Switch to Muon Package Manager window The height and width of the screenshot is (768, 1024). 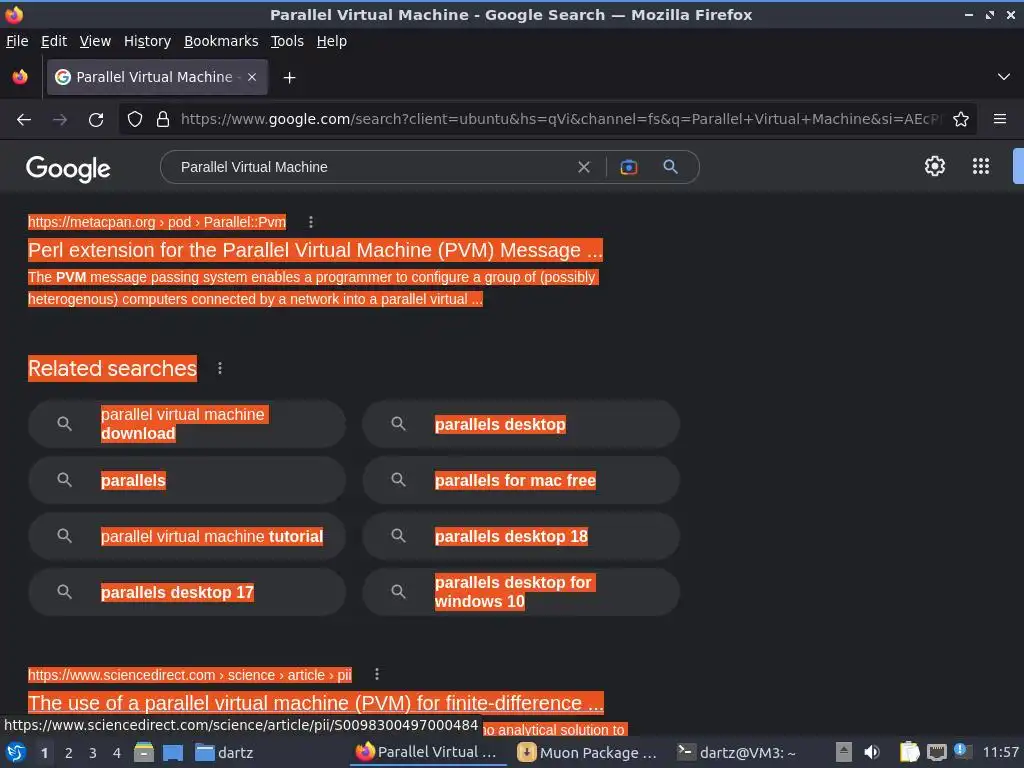(x=586, y=752)
